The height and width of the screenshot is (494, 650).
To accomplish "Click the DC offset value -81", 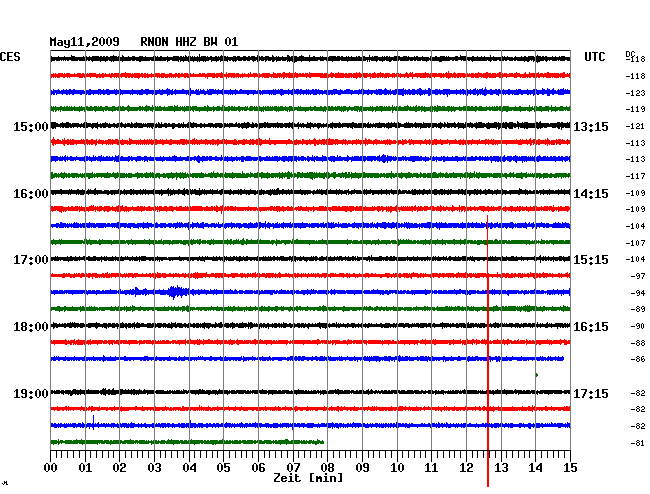I will click(638, 443).
